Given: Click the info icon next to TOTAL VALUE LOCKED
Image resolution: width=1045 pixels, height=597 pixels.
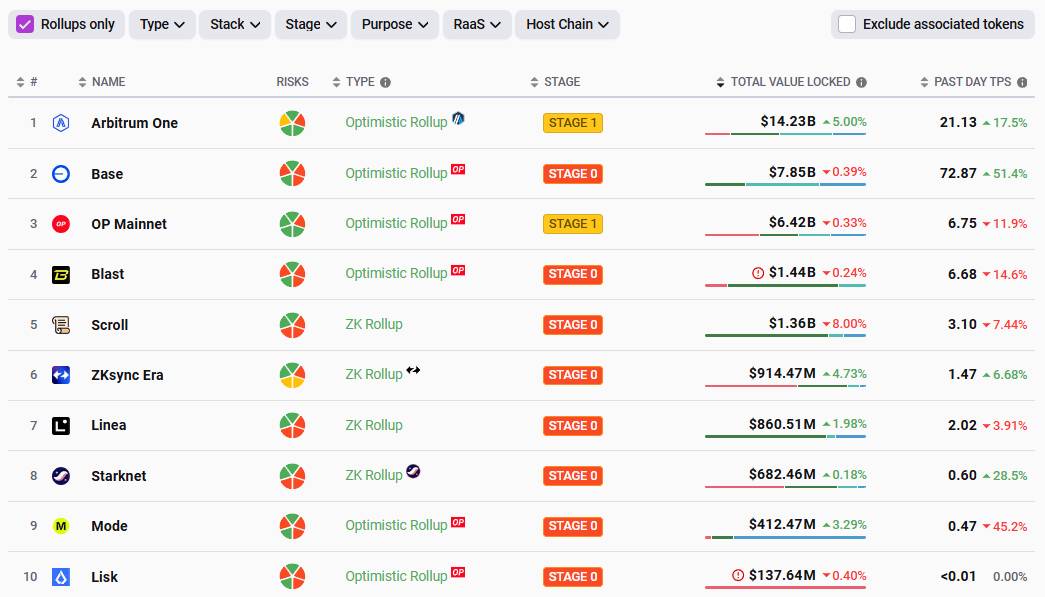Looking at the screenshot, I should [x=861, y=82].
